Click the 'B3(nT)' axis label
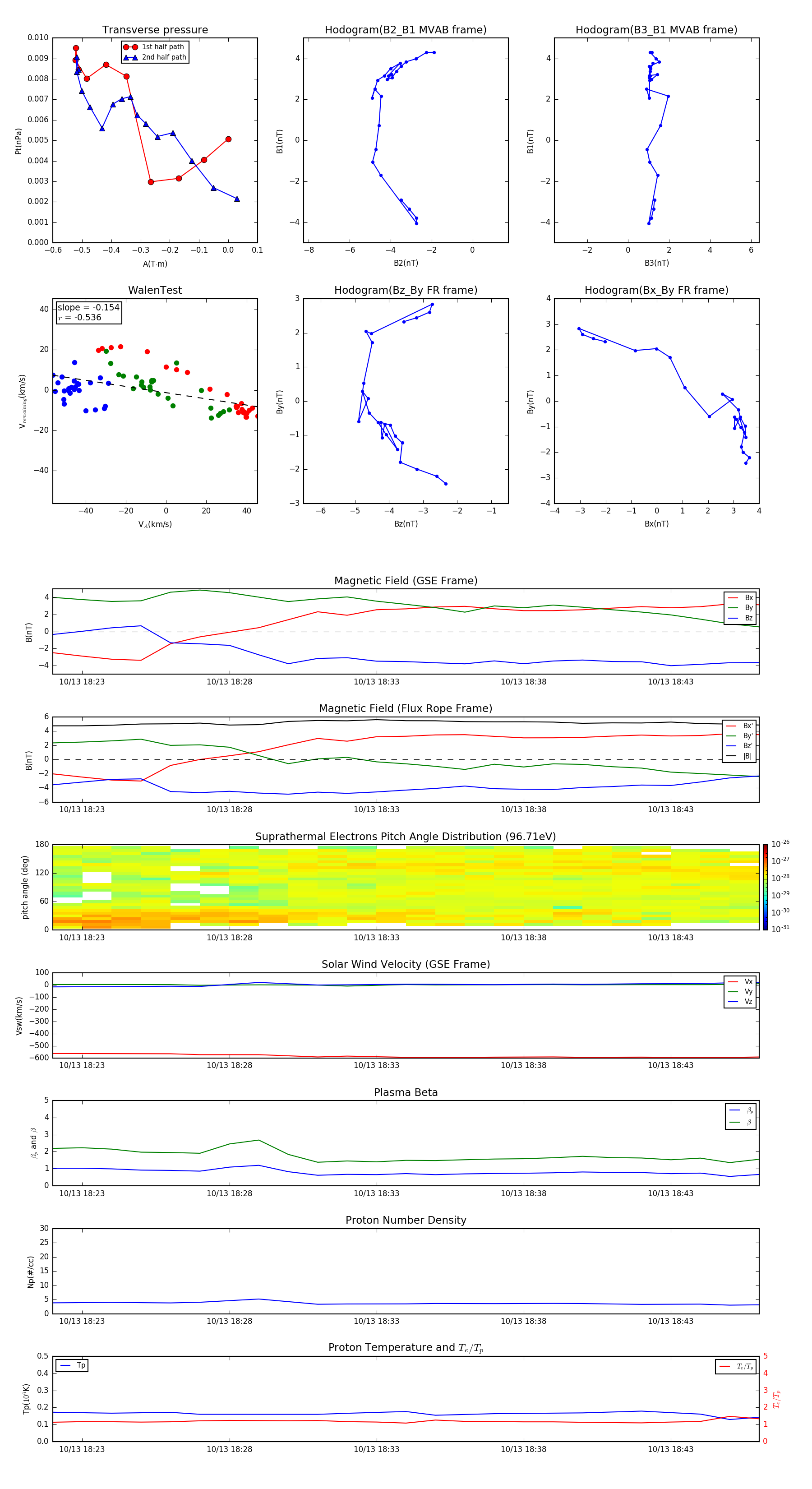This screenshot has width=812, height=1489. pos(656,263)
